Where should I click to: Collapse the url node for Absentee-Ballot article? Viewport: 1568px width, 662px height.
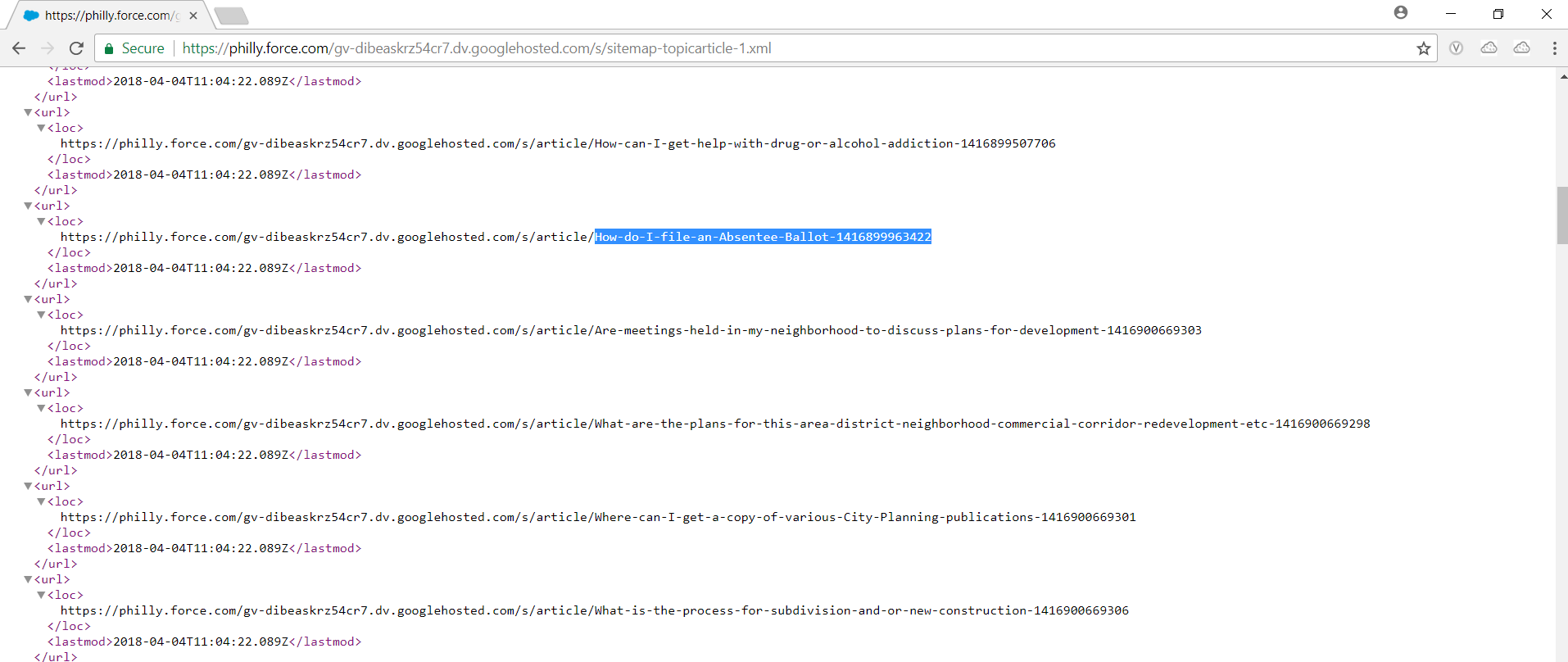click(28, 206)
